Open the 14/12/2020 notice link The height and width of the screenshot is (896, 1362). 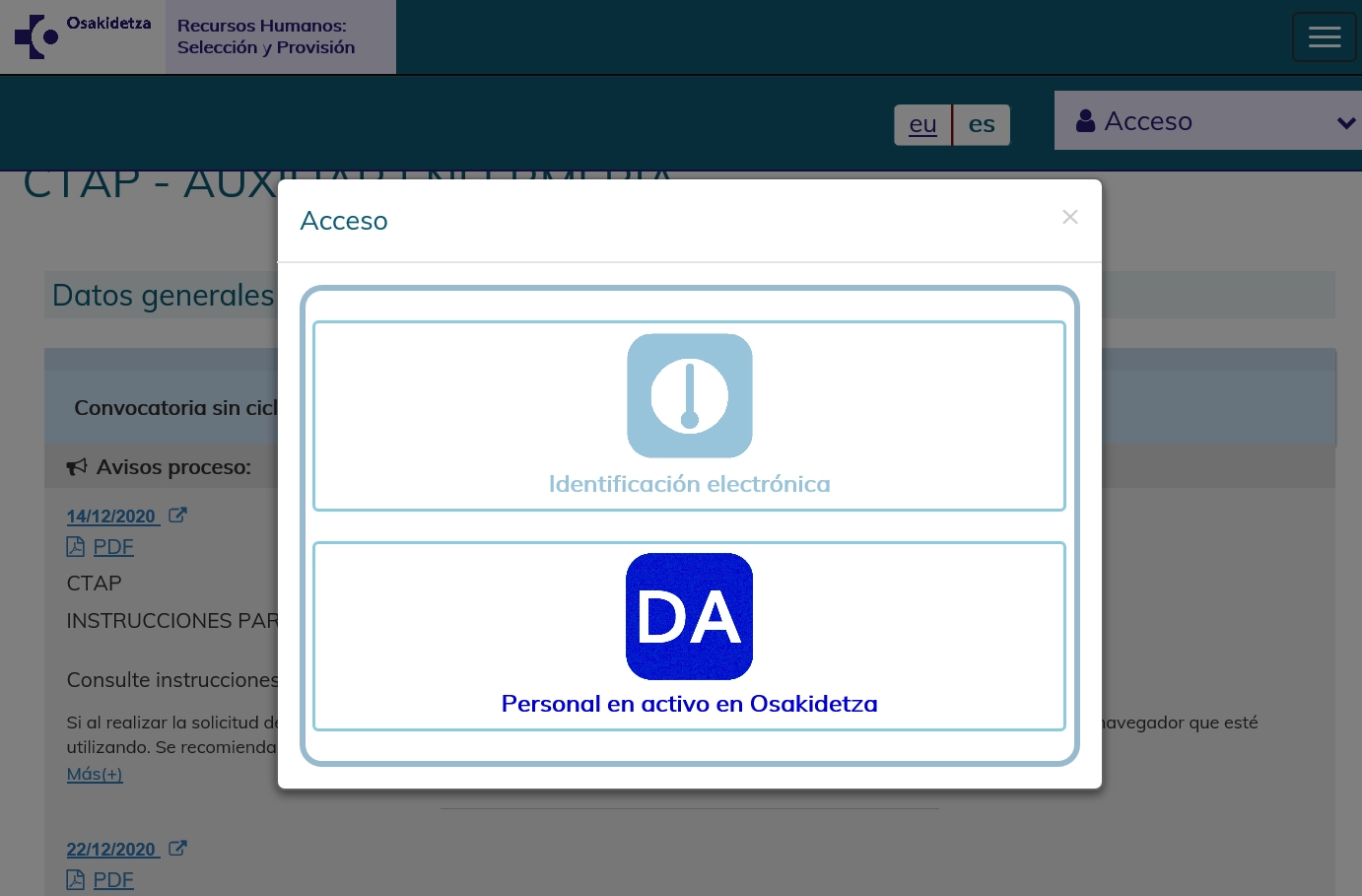(112, 517)
